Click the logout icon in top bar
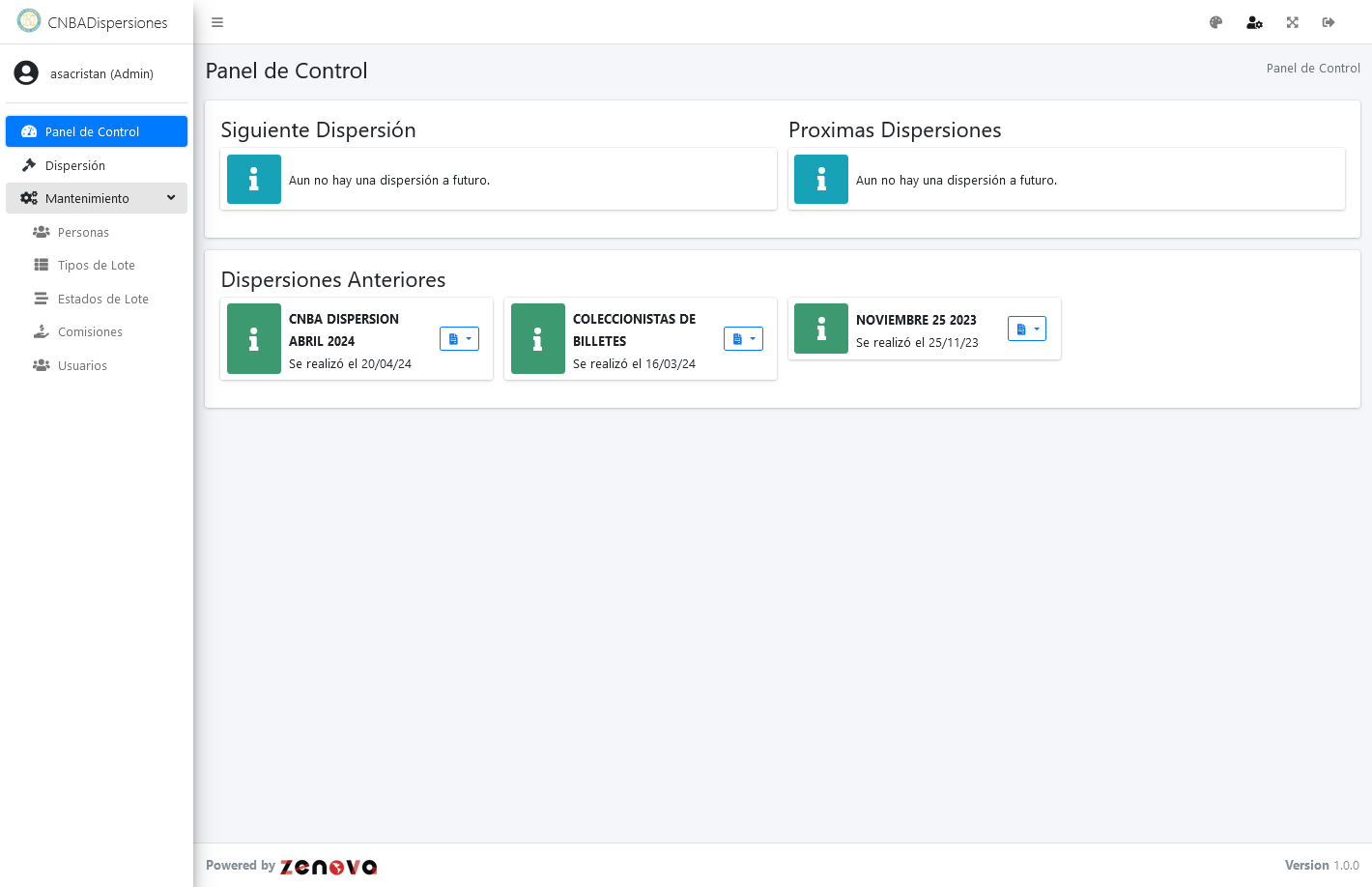This screenshot has width=1372, height=887. click(1329, 22)
